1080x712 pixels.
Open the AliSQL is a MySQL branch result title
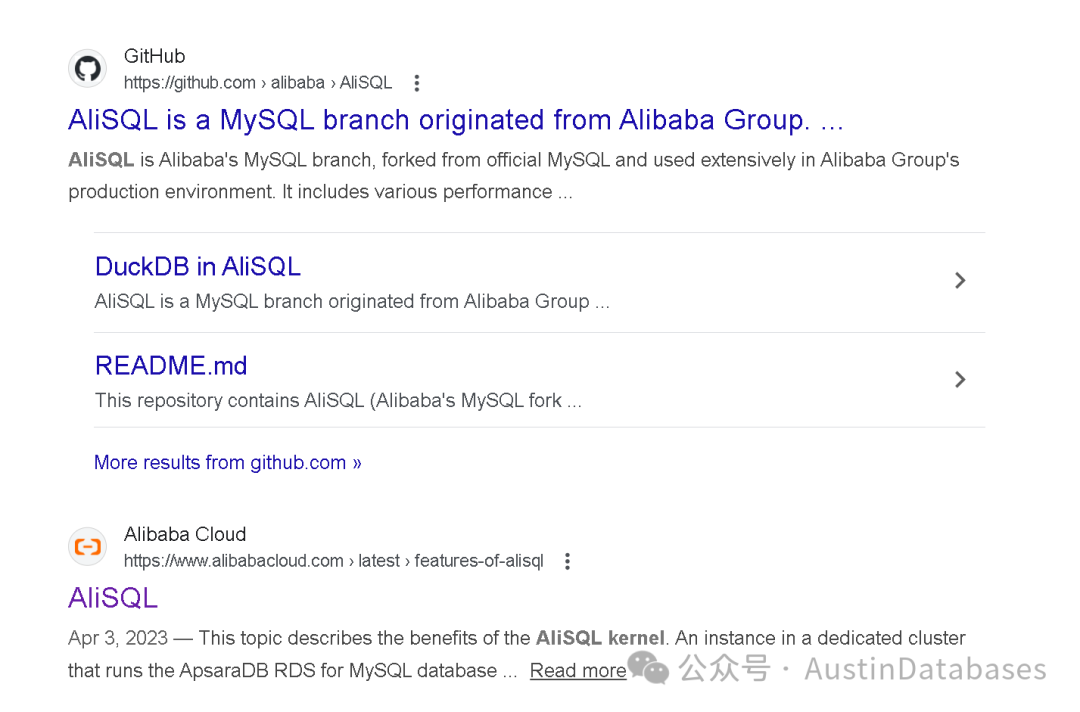pyautogui.click(x=456, y=120)
